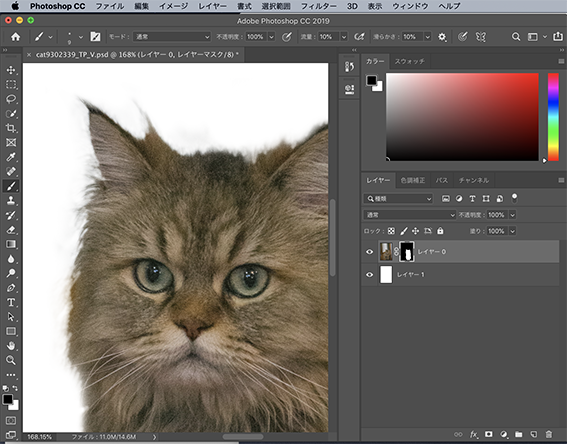This screenshot has height=444, width=567.
Task: Select the Eraser tool
Action: tap(11, 230)
